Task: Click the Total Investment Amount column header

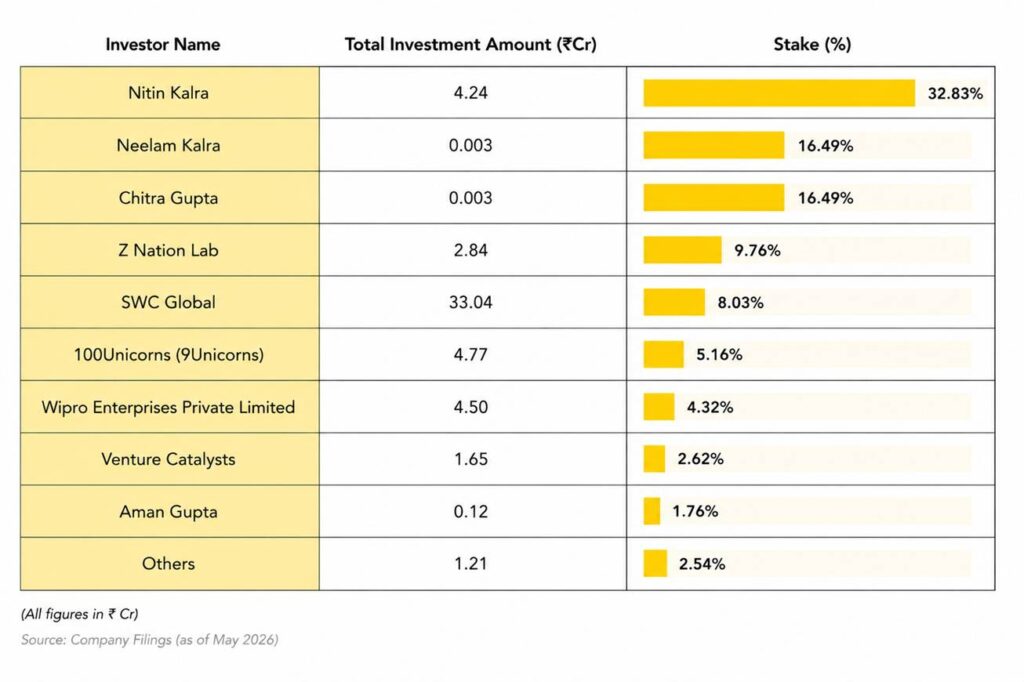Action: (x=470, y=44)
